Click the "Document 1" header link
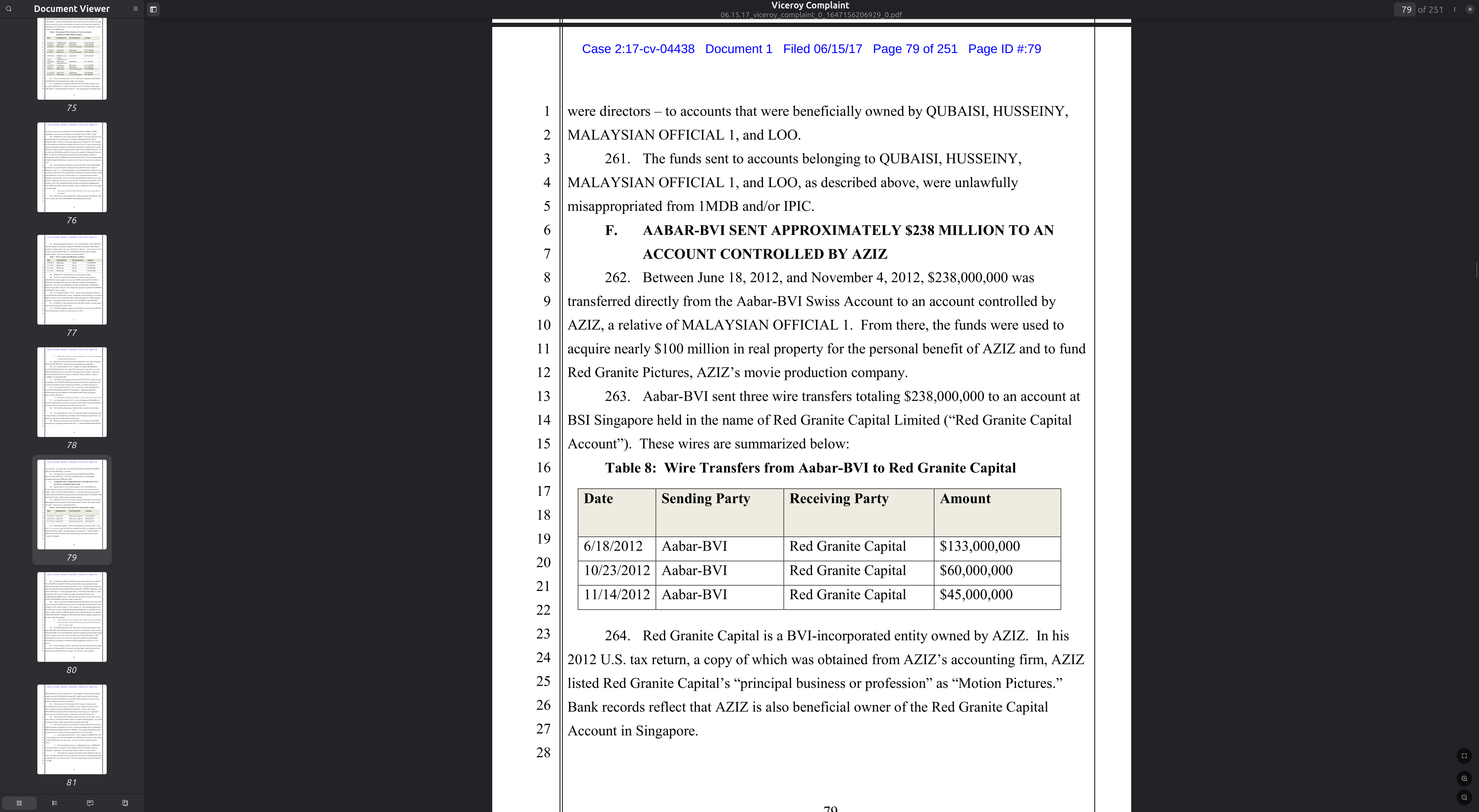Viewport: 1479px width, 812px height. pos(738,49)
